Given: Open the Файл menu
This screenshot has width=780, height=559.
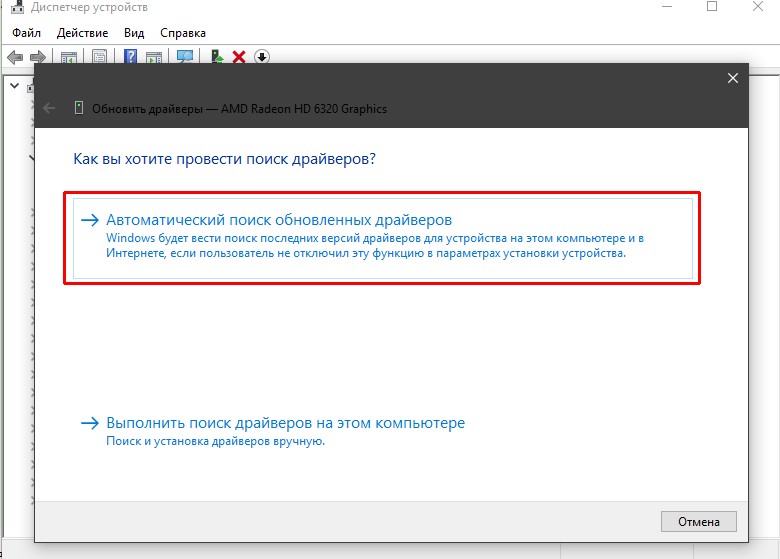Looking at the screenshot, I should (x=26, y=33).
